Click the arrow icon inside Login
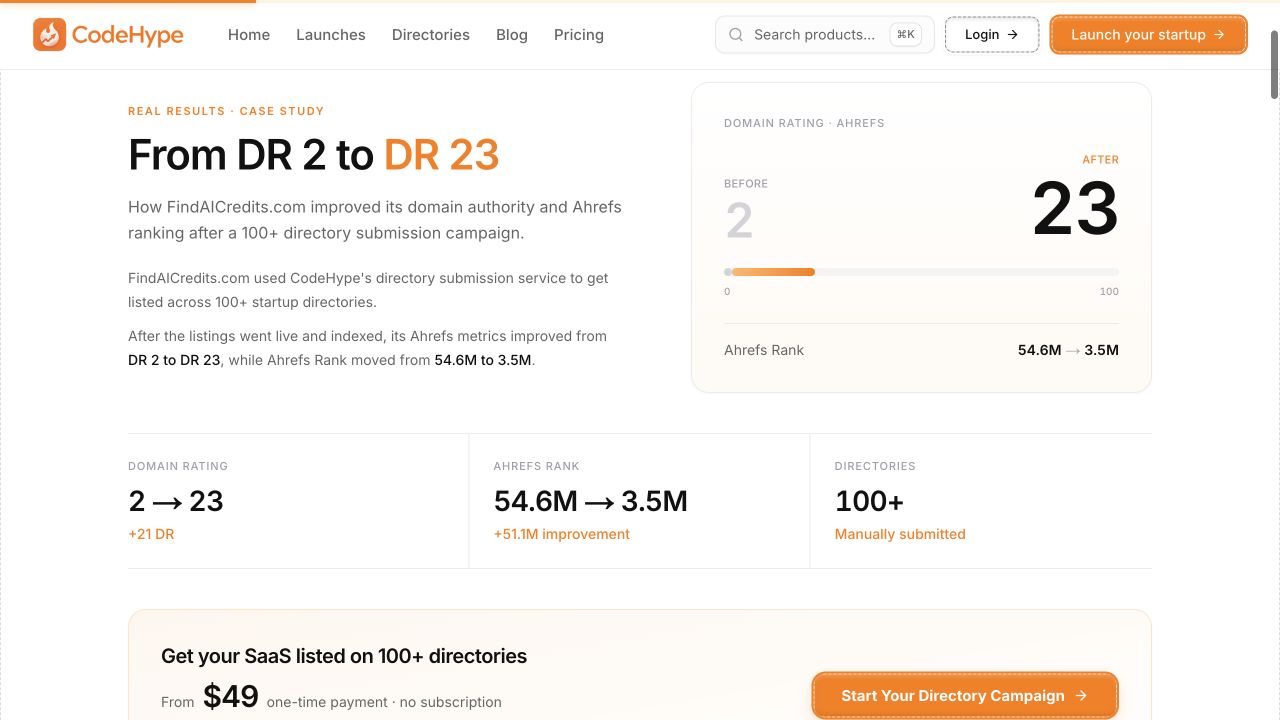 1013,35
